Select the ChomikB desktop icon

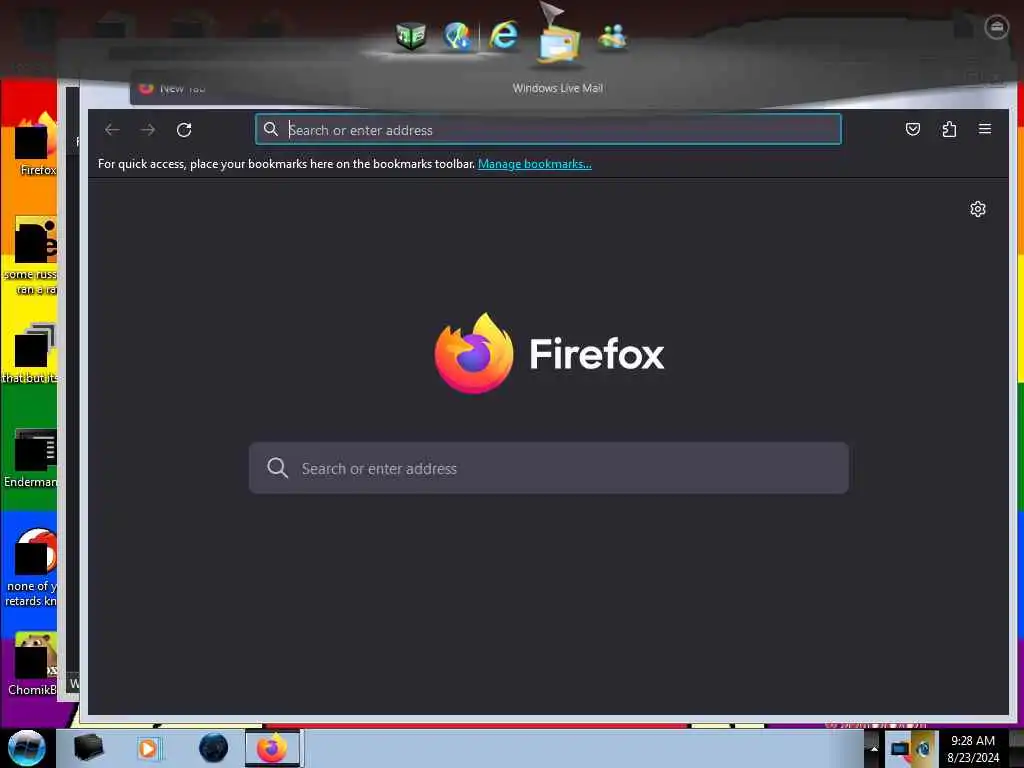click(x=34, y=663)
